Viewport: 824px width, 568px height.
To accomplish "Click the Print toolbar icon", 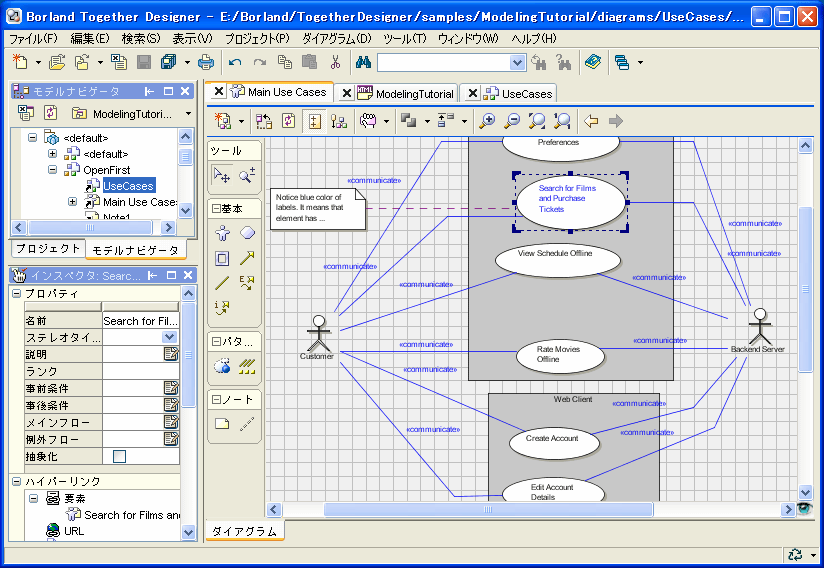I will [x=206, y=62].
